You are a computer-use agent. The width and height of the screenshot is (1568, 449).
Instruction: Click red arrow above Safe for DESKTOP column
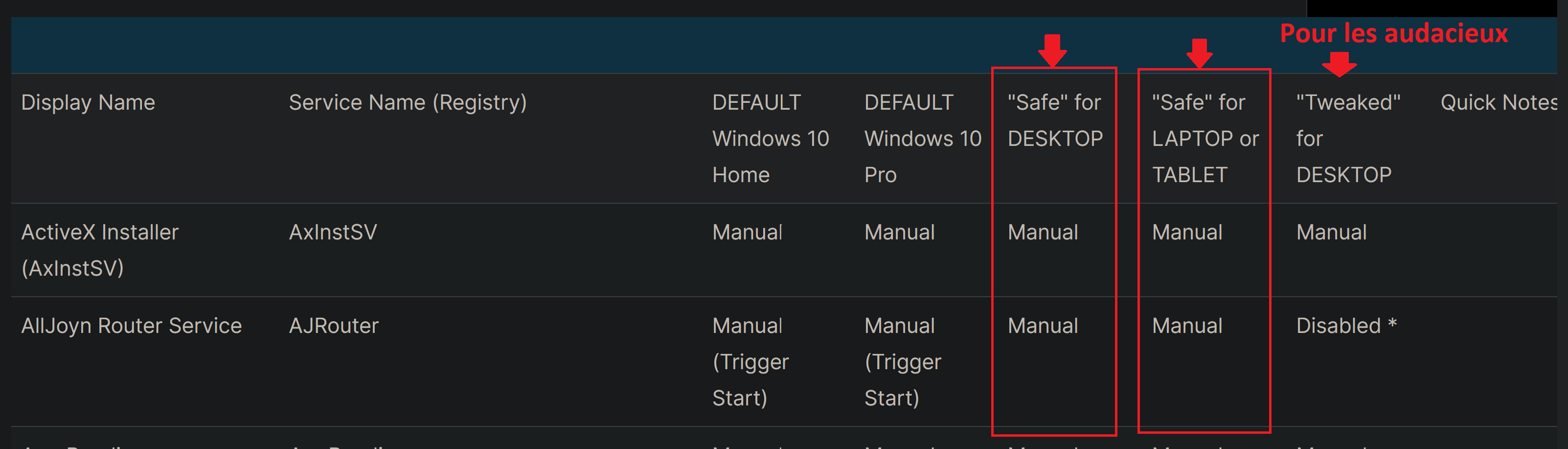click(1052, 50)
